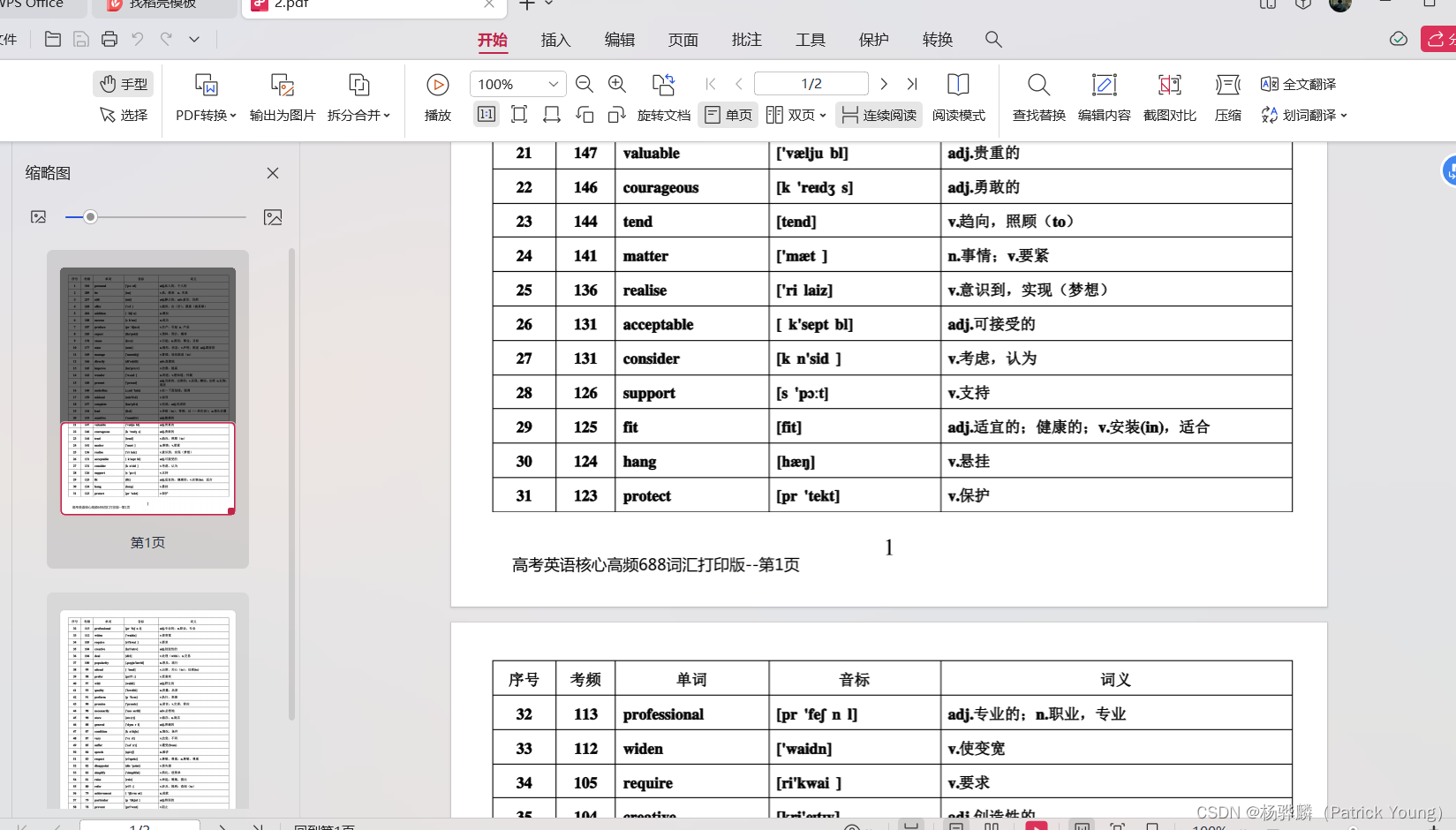1456x830 pixels.
Task: Toggle 连续阅读 continuous reading
Action: coord(879,115)
